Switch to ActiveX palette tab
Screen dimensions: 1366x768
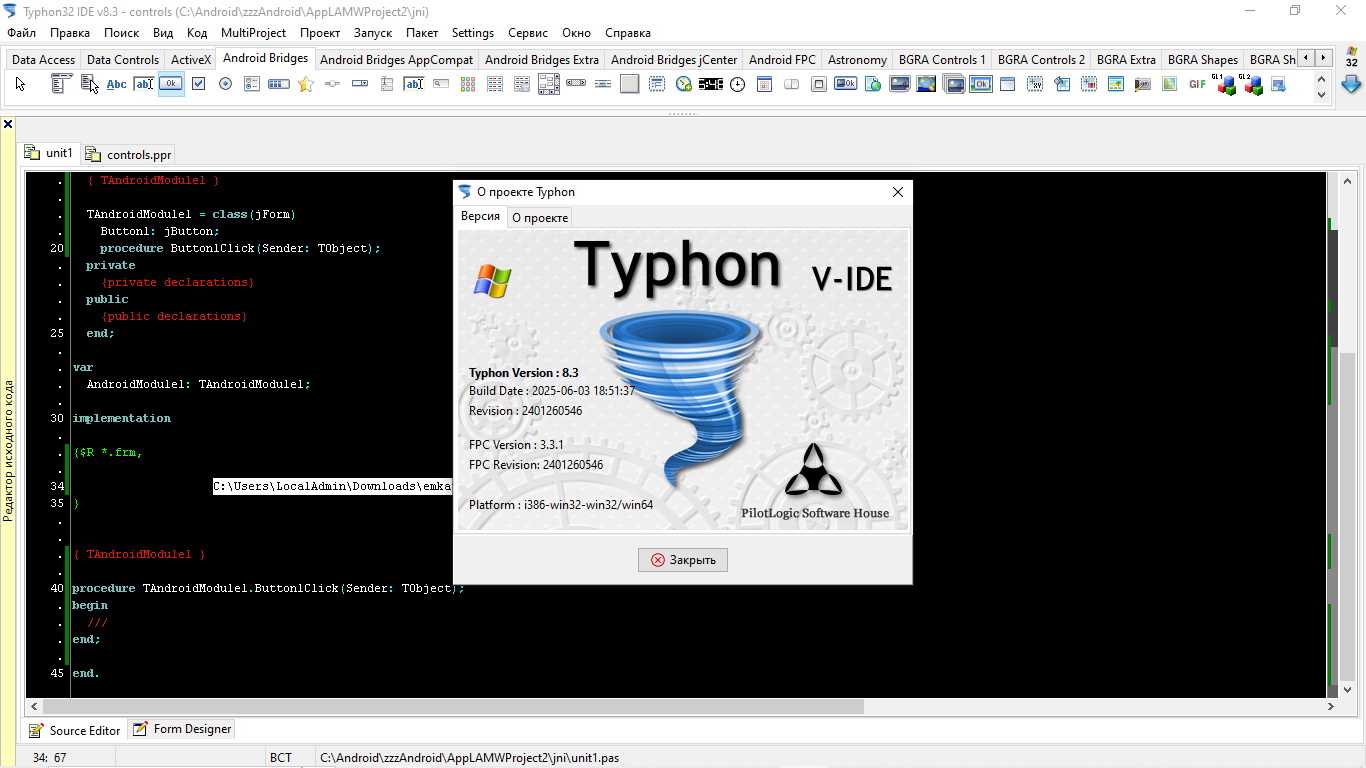pyautogui.click(x=191, y=59)
